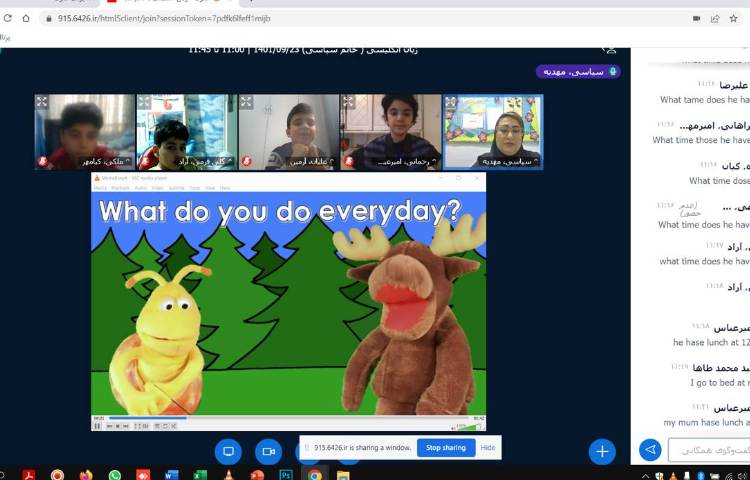Screen dimensions: 750x480
Task: Expand the teacher's webcam tile to fullscreen
Action: point(450,102)
